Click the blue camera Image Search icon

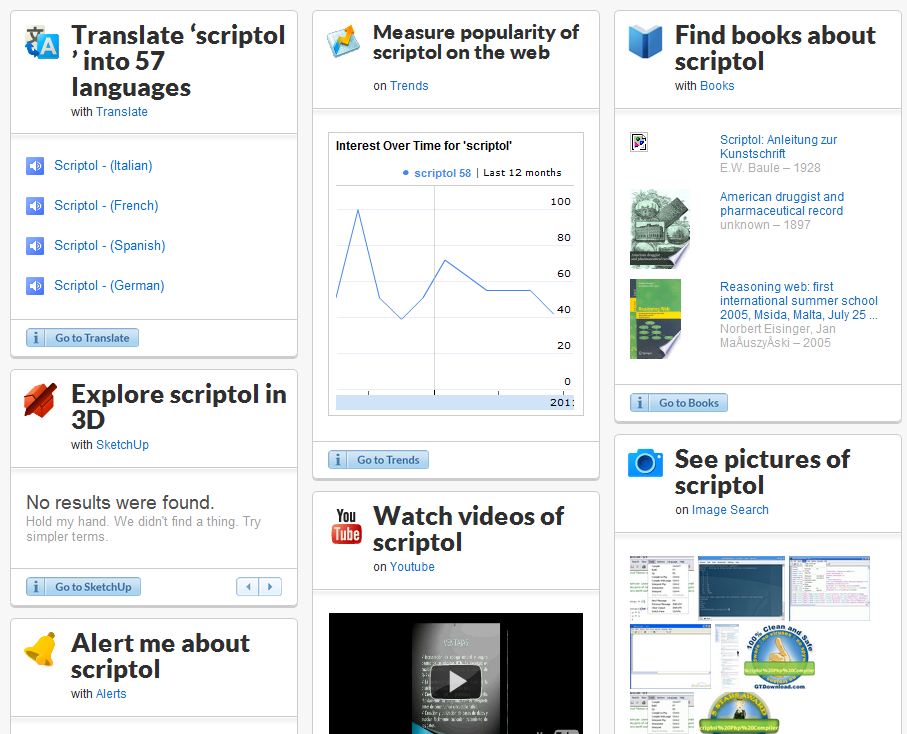[x=645, y=462]
